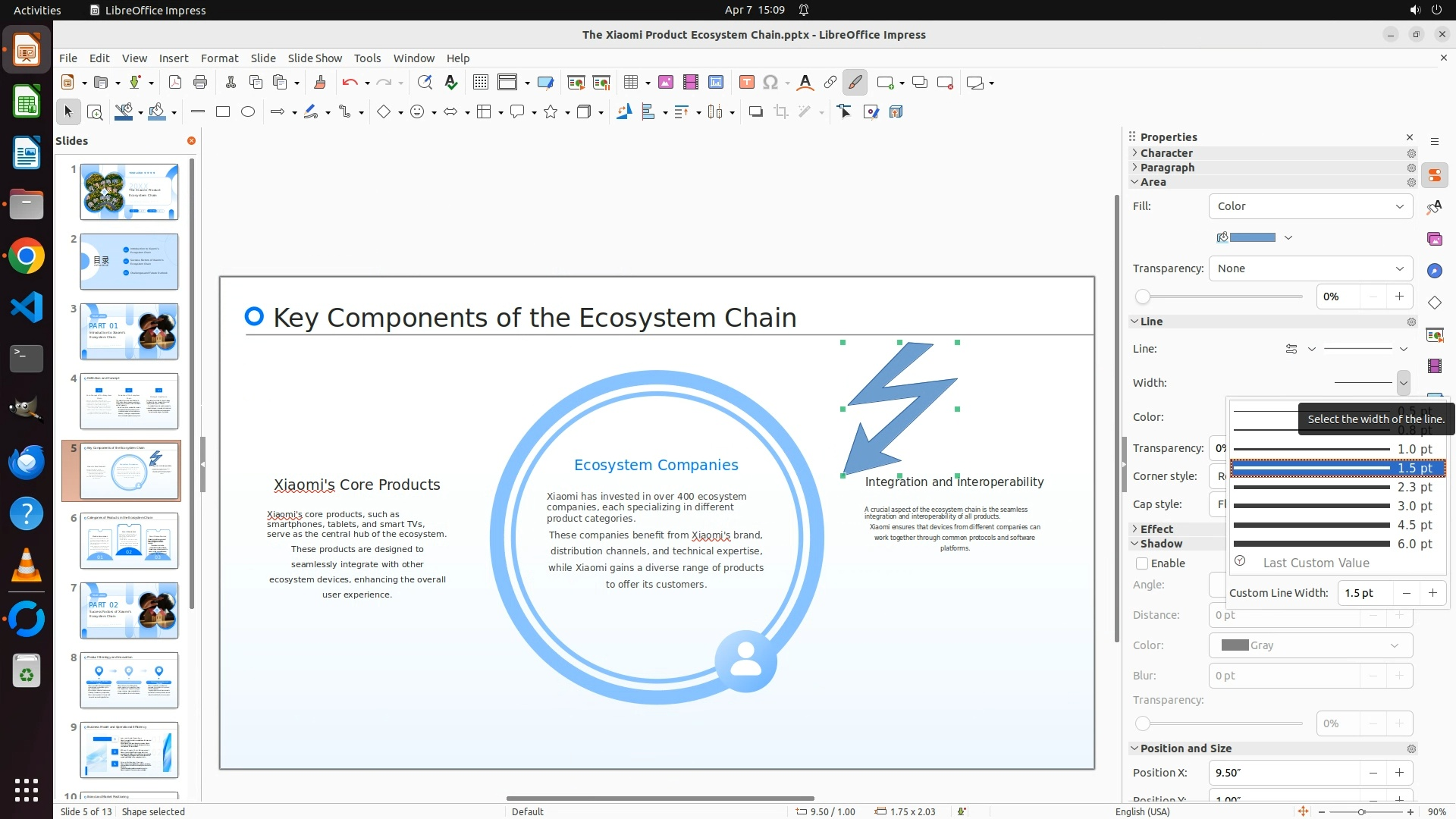Click the Shadow toggle toolbar icon

(755, 112)
